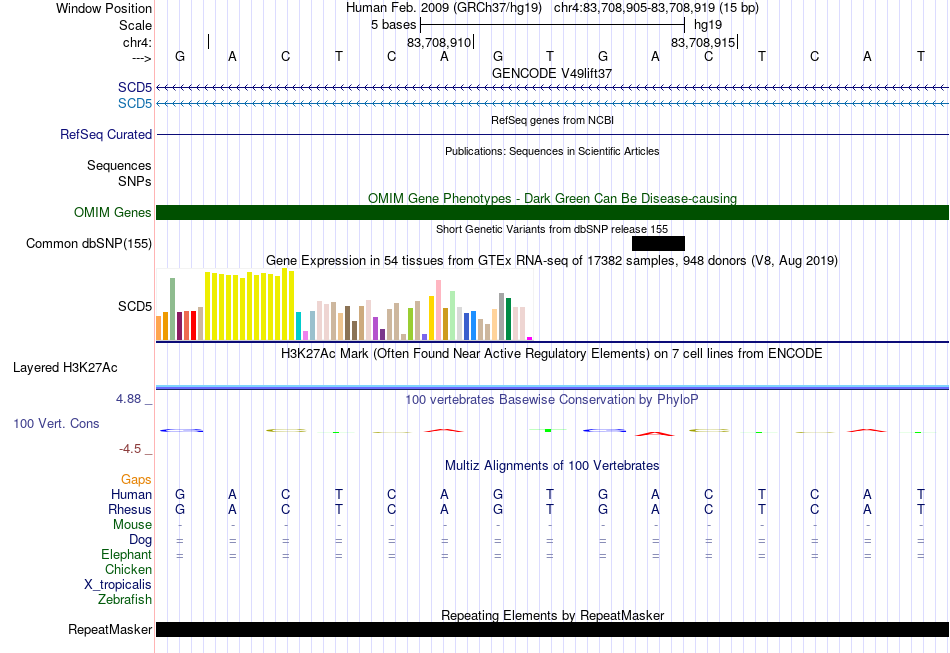Select the Rhesus species alignment row label
Image resolution: width=950 pixels, height=653 pixels.
coord(130,509)
